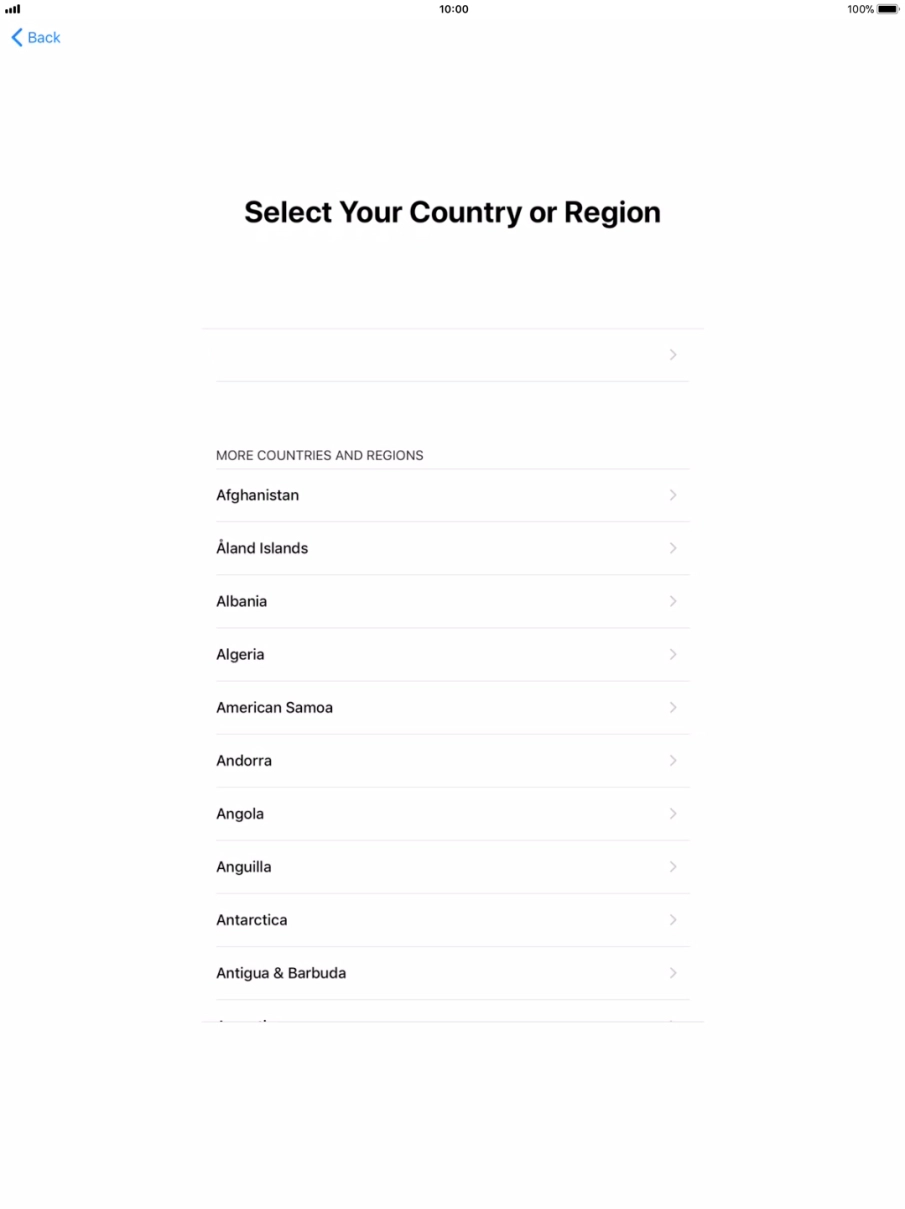Click the cellular signal strength icon

12,8
